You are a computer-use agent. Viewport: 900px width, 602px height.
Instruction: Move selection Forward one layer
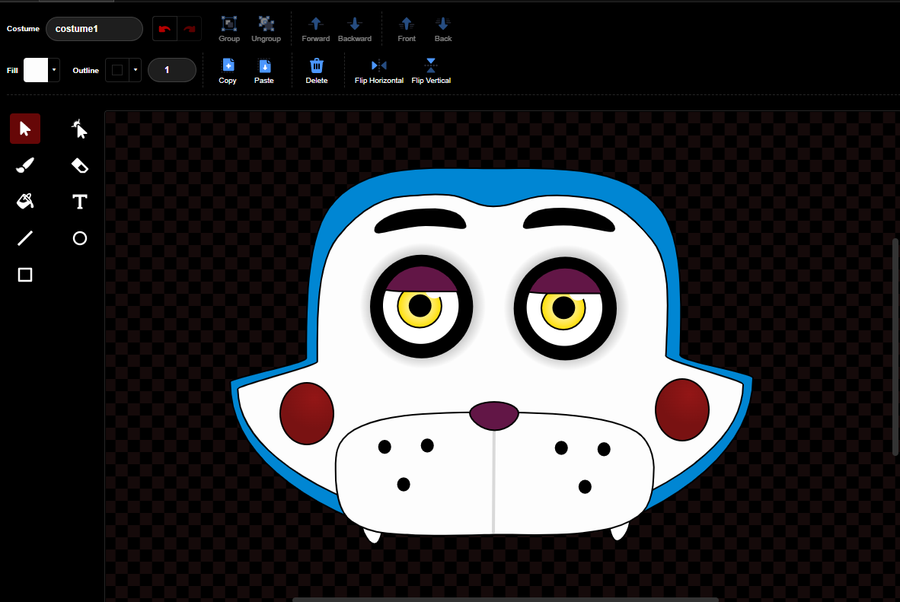tap(316, 29)
